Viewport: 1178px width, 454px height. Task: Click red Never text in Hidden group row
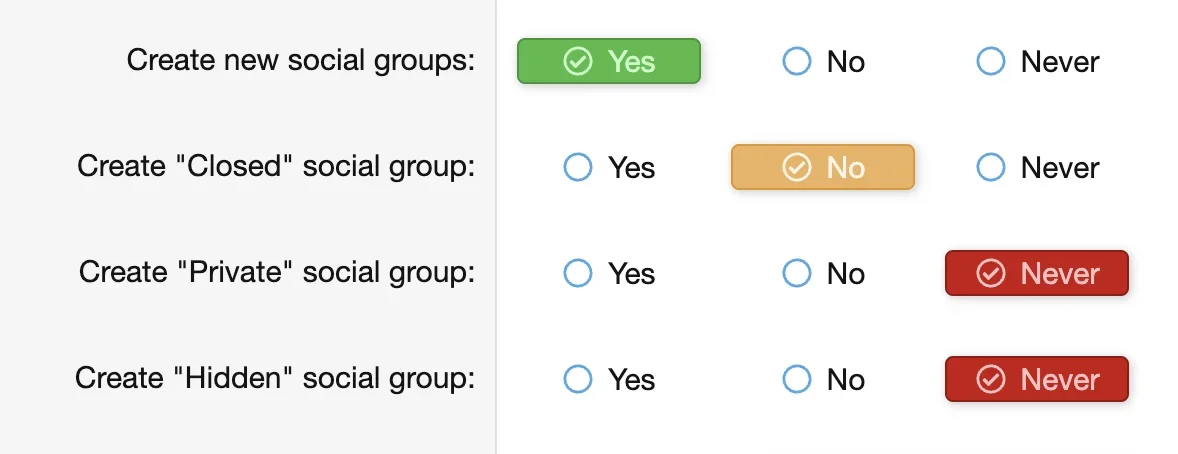pos(1059,380)
